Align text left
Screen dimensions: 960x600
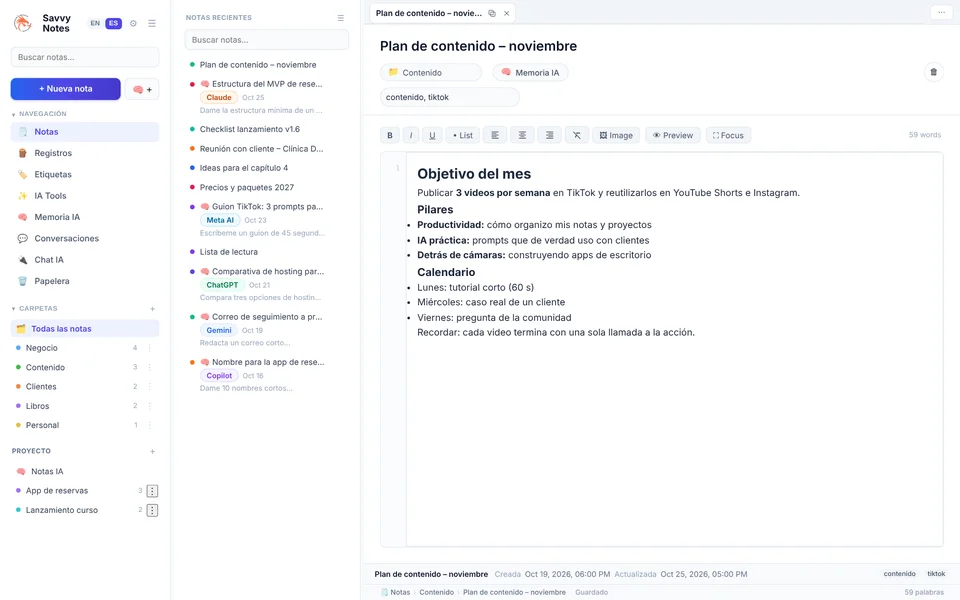(495, 135)
